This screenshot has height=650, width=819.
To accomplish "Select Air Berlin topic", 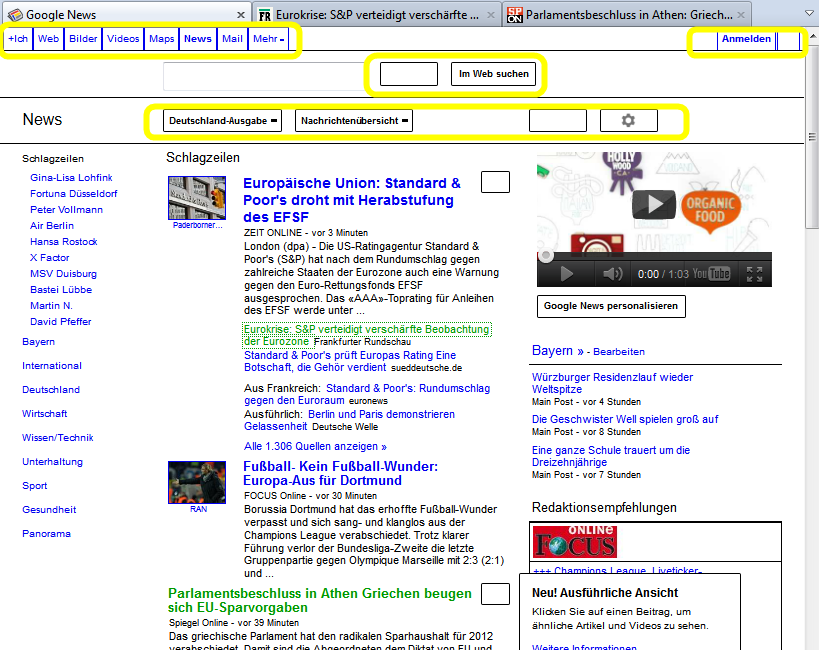I will [x=52, y=226].
